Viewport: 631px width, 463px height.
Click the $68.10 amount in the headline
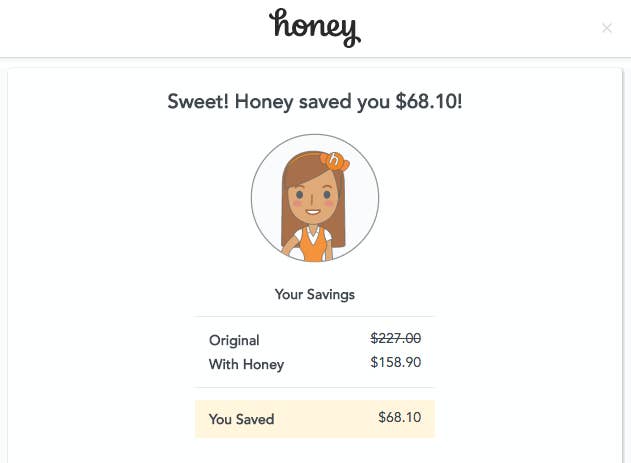click(x=429, y=103)
